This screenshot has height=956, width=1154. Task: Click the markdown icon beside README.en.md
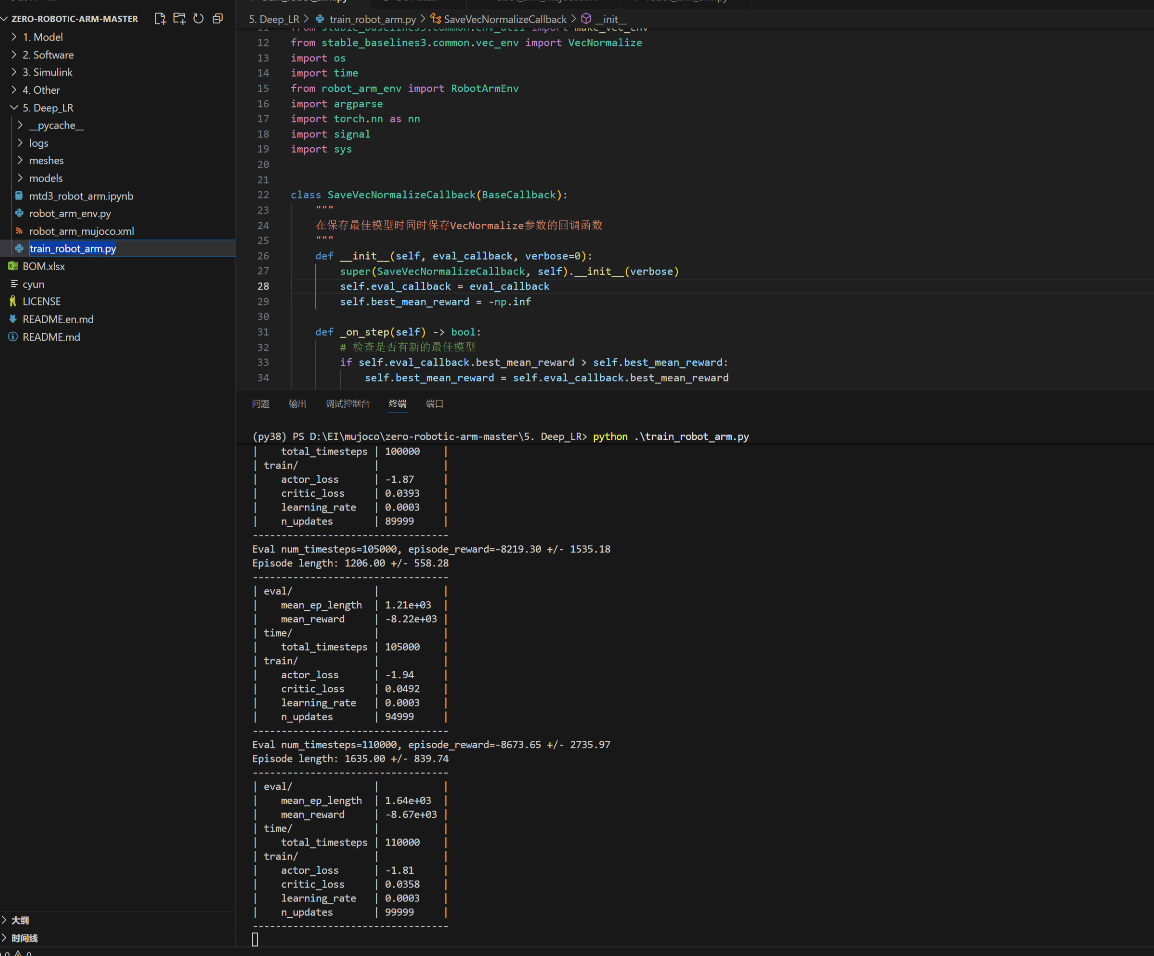click(x=13, y=319)
